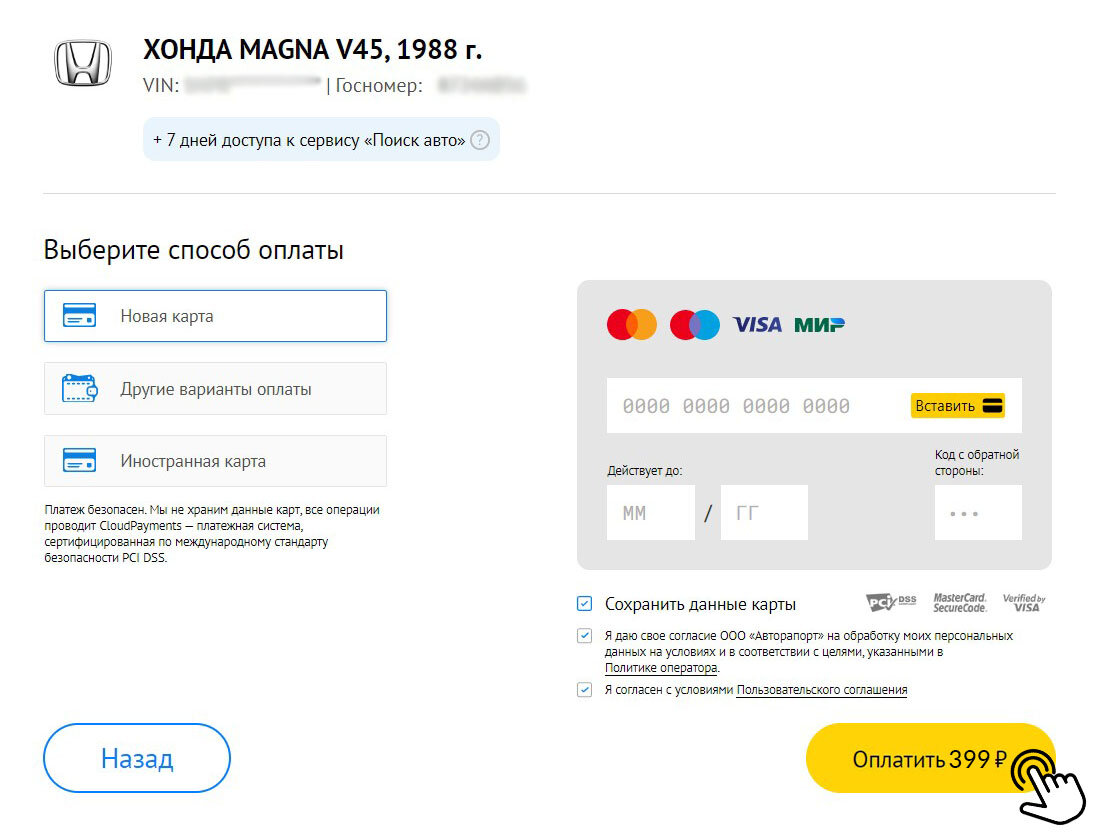Open the Политике оператора link
The width and height of the screenshot is (1102, 833).
[661, 669]
